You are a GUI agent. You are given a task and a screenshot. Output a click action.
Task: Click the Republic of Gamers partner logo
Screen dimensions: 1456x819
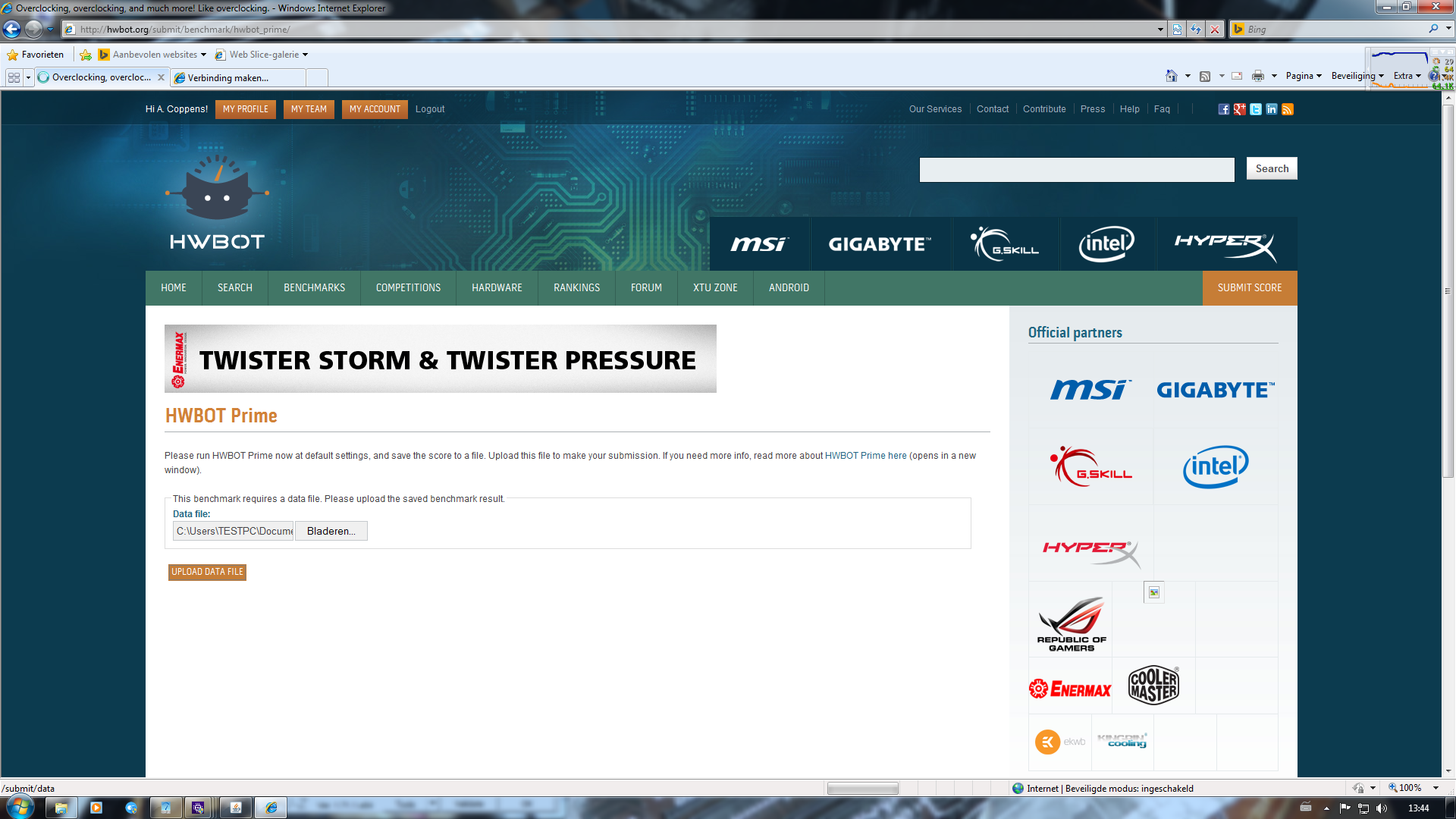coord(1071,623)
